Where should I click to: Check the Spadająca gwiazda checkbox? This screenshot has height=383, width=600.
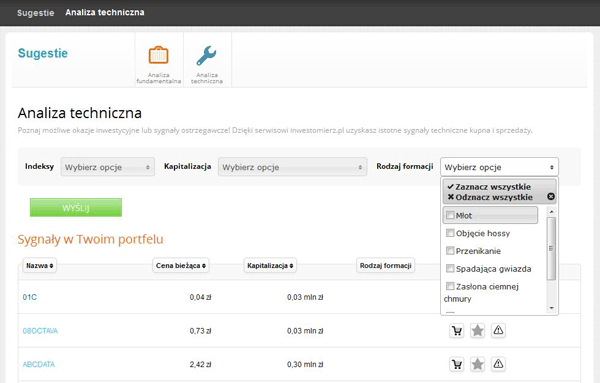(450, 268)
